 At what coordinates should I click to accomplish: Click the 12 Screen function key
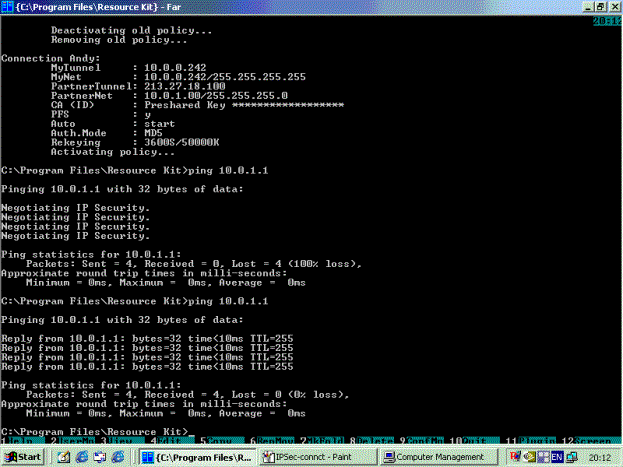[587, 441]
